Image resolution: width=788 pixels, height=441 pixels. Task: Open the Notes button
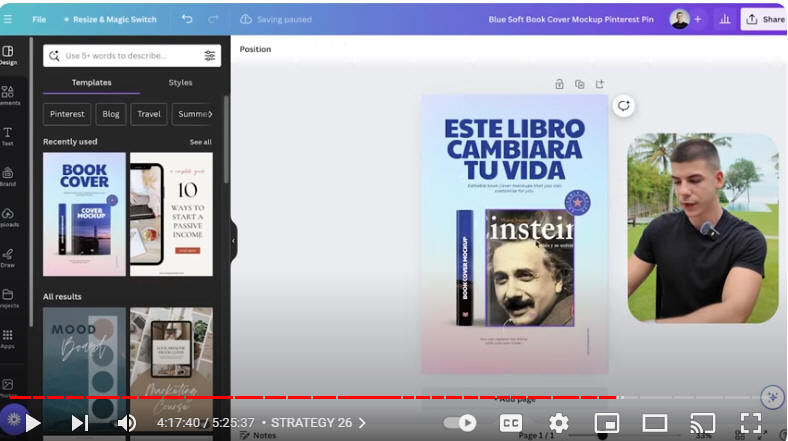(258, 435)
